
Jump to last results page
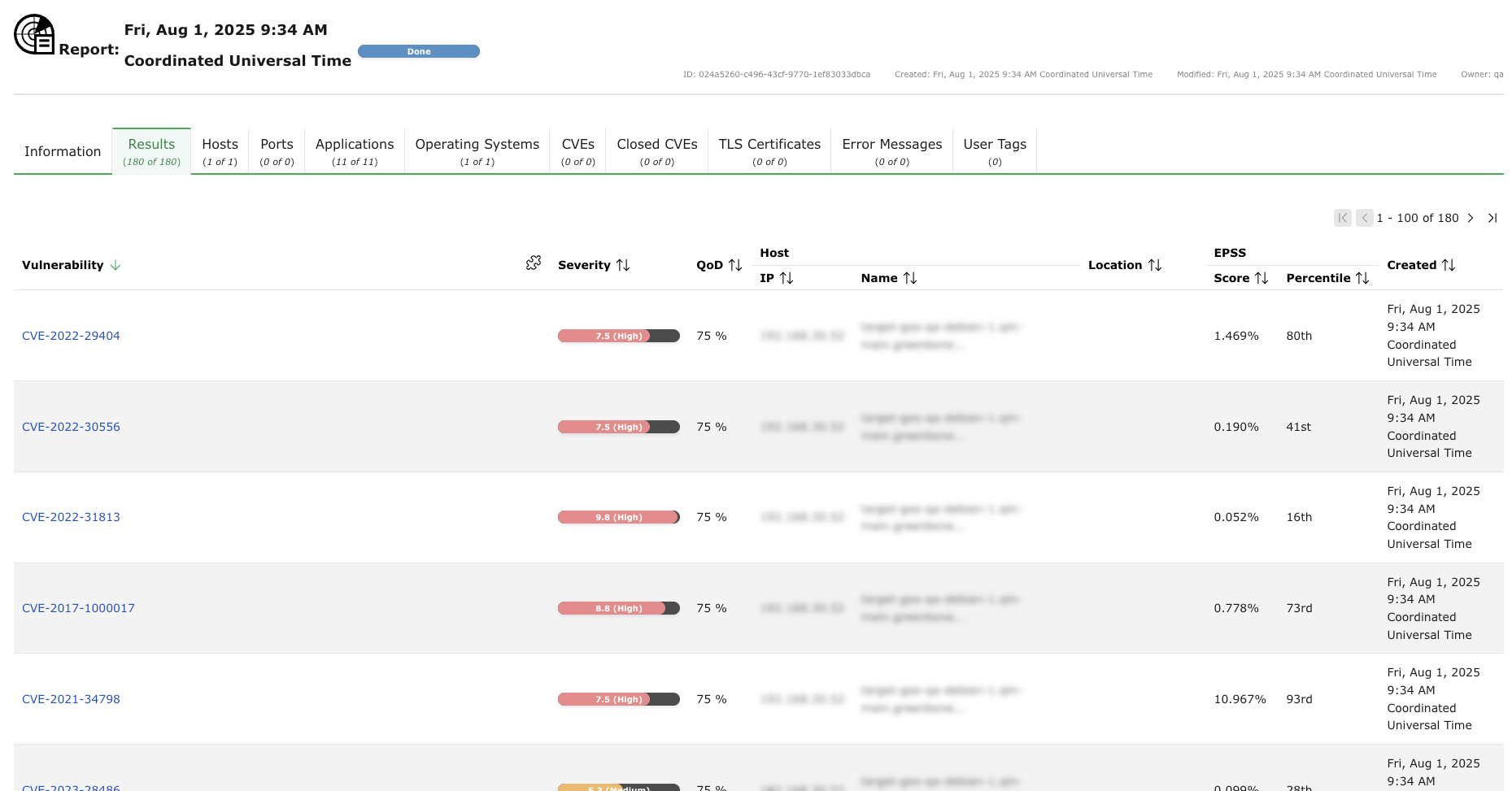tap(1492, 218)
